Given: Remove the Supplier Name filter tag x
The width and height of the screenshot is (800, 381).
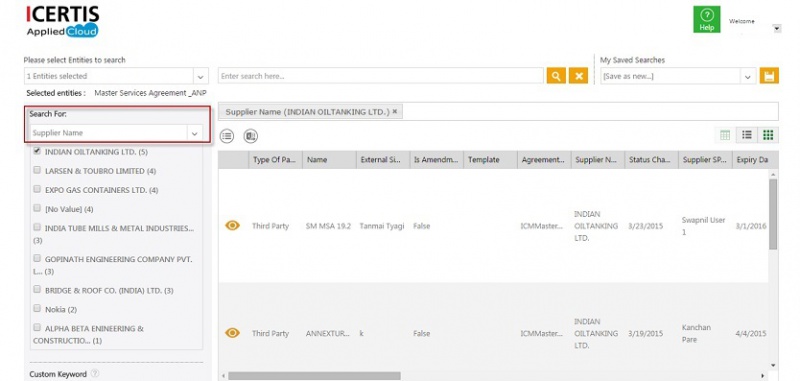Looking at the screenshot, I should coord(394,111).
